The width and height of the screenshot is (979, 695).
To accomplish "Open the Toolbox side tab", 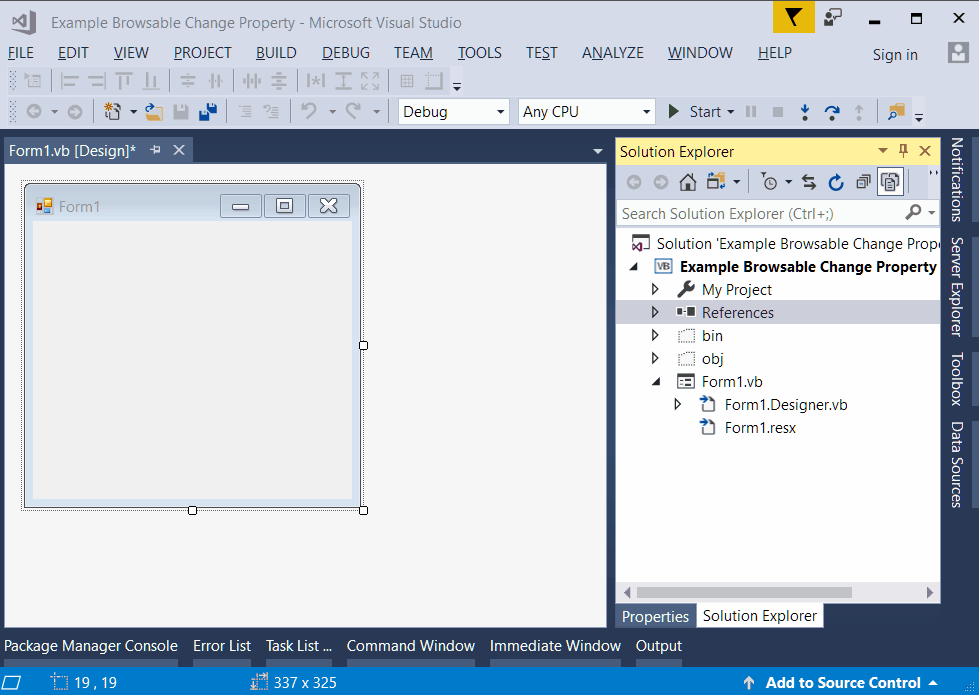I will tap(957, 379).
